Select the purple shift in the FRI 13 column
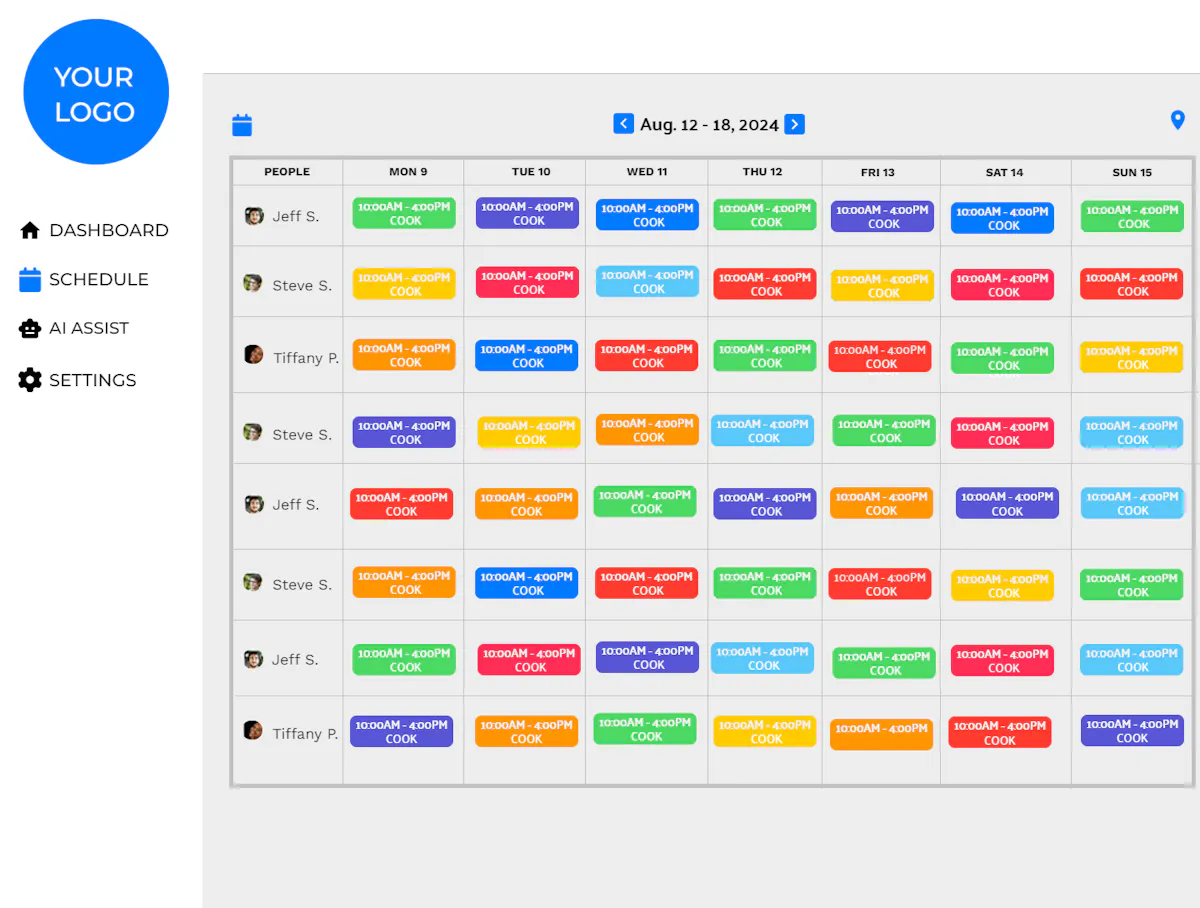Image resolution: width=1200 pixels, height=908 pixels. [883, 217]
